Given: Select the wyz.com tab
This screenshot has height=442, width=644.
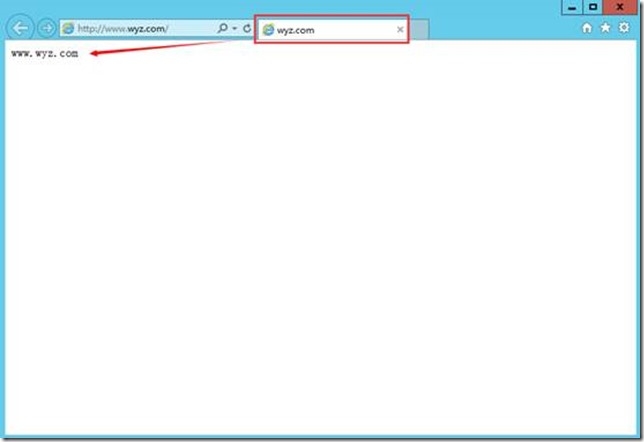Looking at the screenshot, I should (331, 30).
